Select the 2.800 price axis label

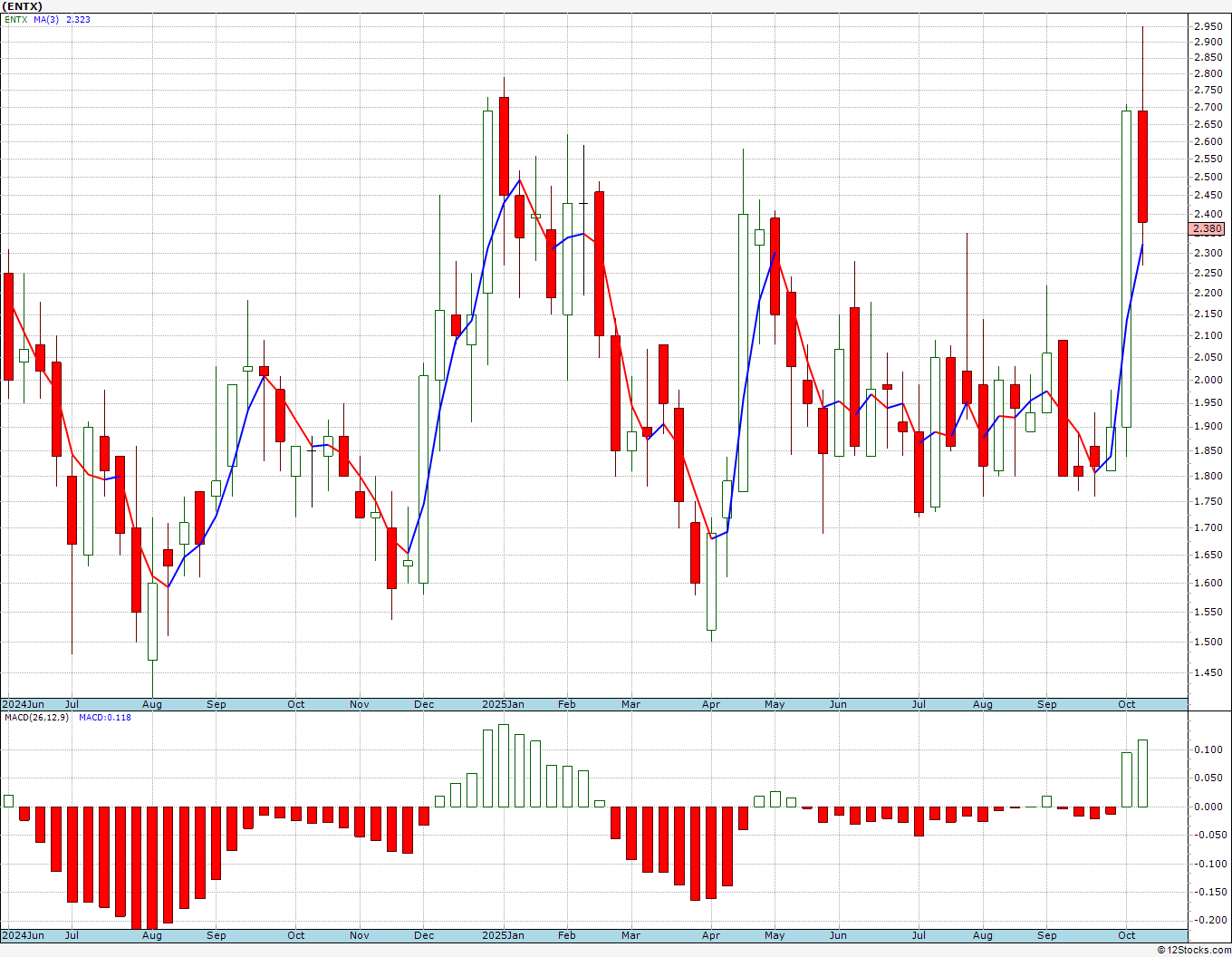[x=1208, y=73]
